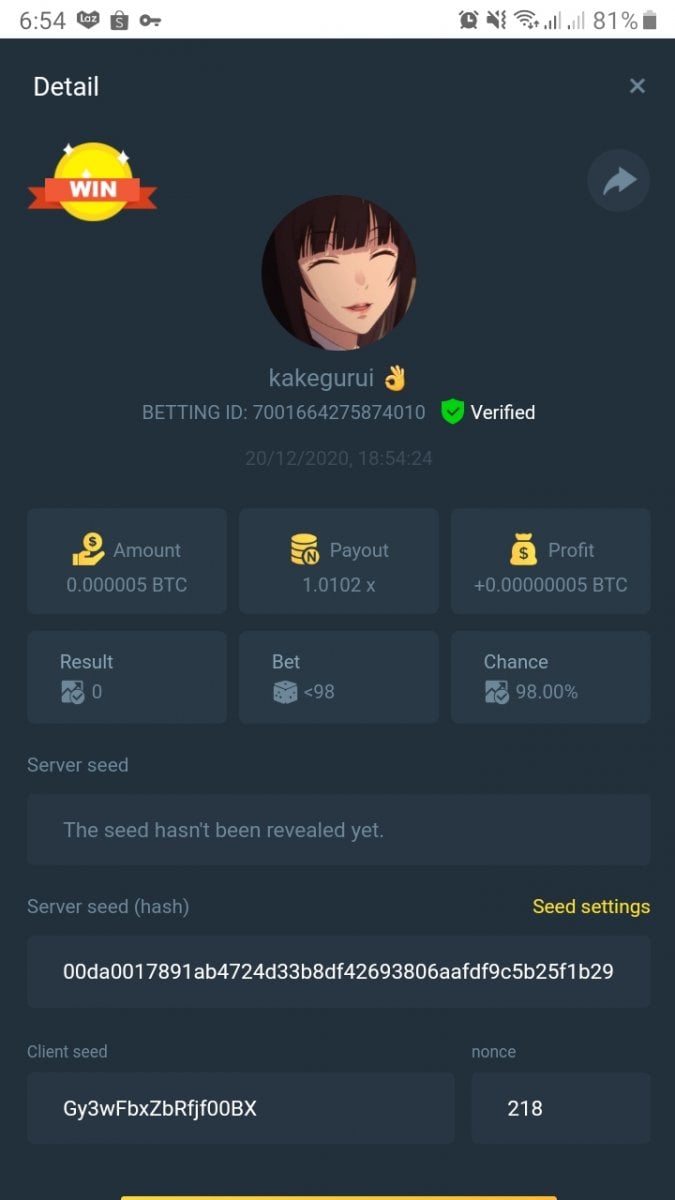Open kakegurui's profile avatar
The height and width of the screenshot is (1200, 675).
pos(338,272)
